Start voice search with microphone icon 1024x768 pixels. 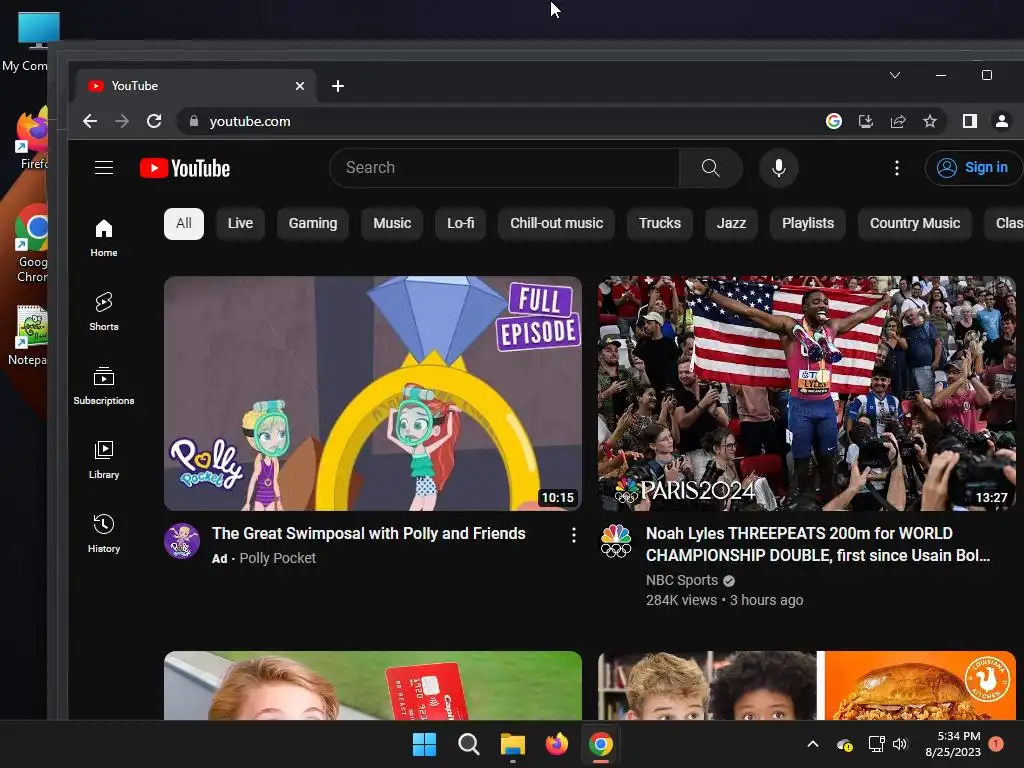[x=778, y=168]
